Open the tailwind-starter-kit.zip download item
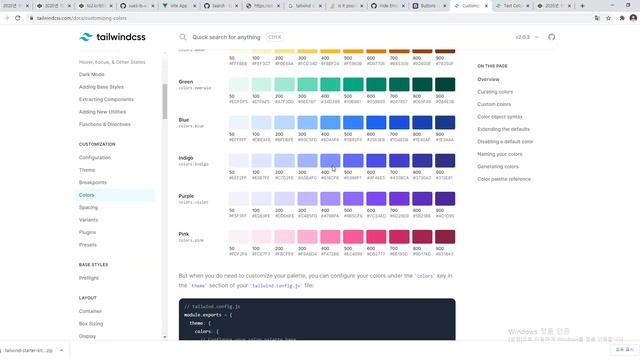This screenshot has width=640, height=360. pos(28,350)
